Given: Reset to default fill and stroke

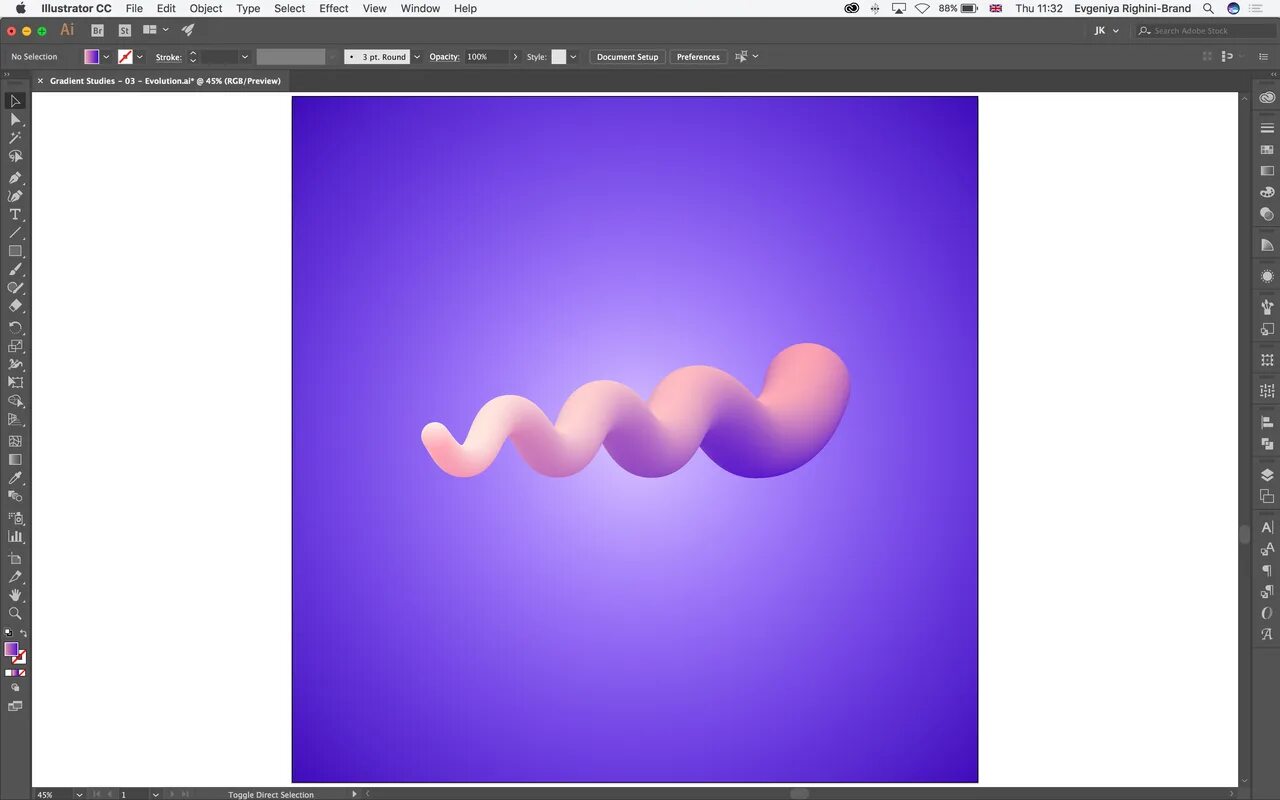Looking at the screenshot, I should click(8, 634).
